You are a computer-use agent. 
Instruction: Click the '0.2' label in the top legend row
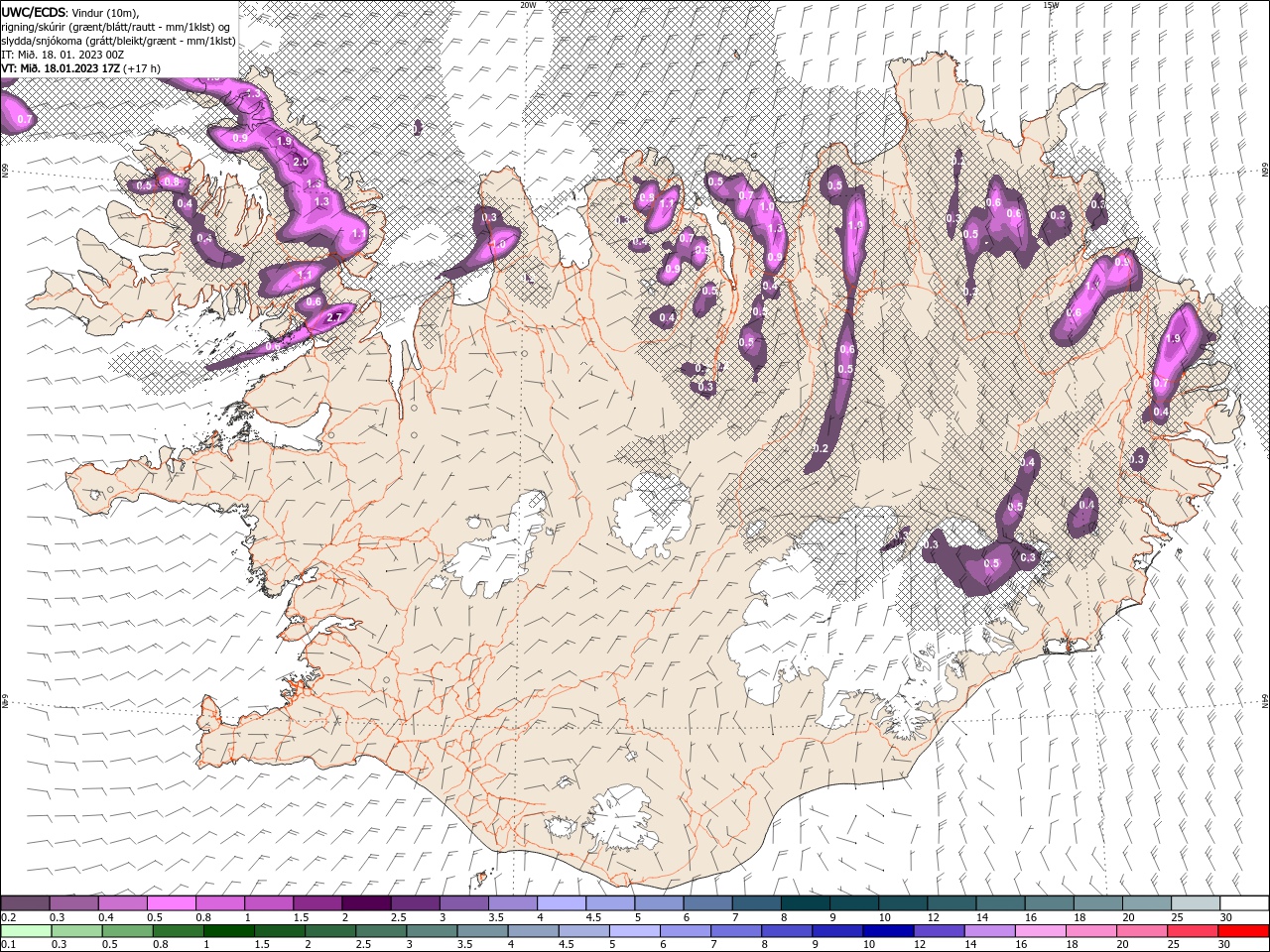click(8, 917)
